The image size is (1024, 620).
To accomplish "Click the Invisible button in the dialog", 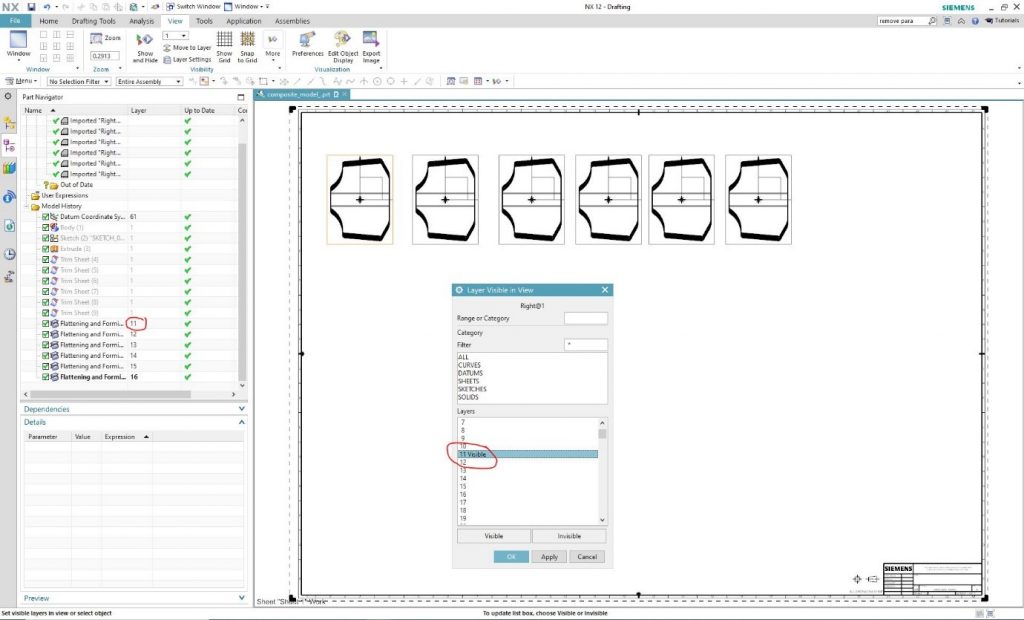I will (x=568, y=536).
